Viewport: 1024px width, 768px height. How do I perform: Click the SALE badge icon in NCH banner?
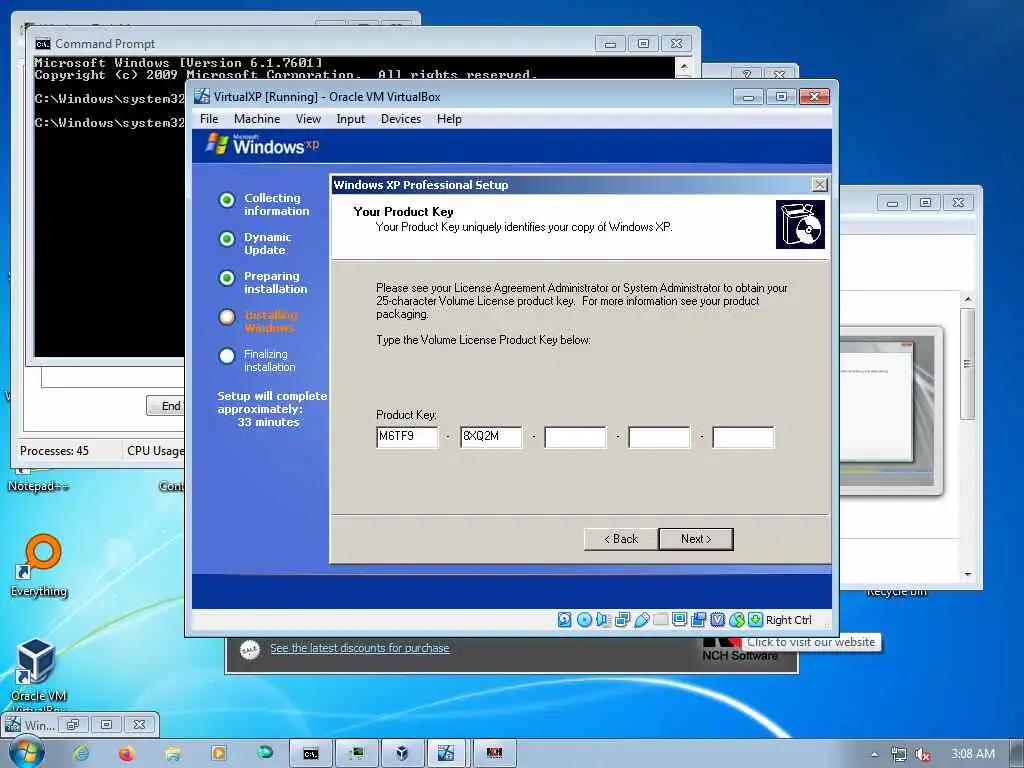249,649
